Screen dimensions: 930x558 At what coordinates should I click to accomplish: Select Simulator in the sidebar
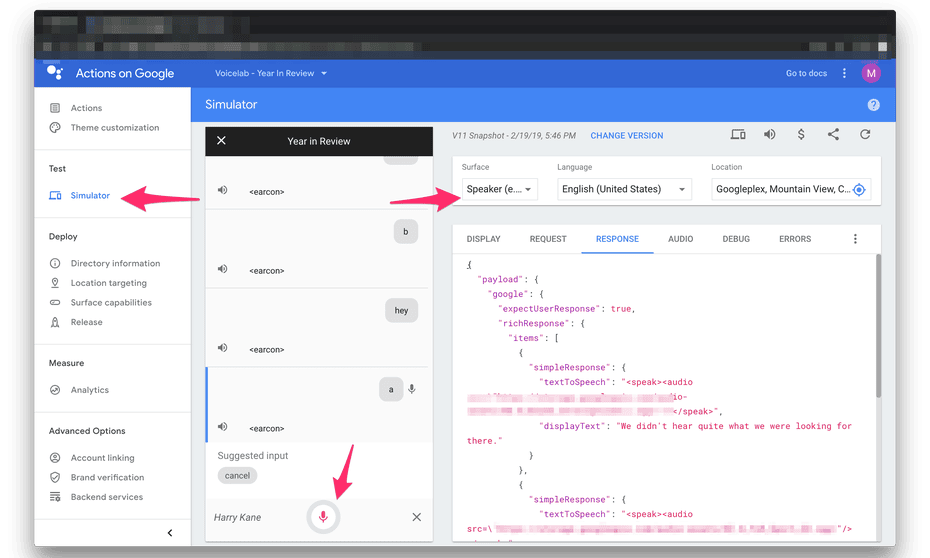90,196
